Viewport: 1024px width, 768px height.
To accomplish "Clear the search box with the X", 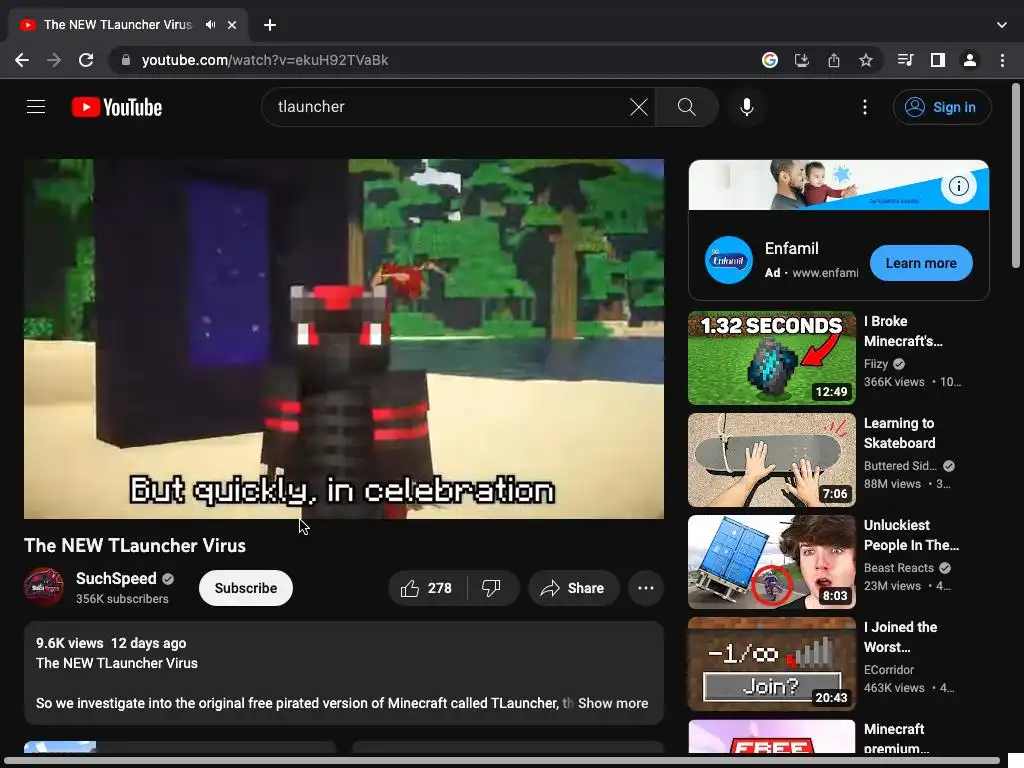I will click(639, 106).
